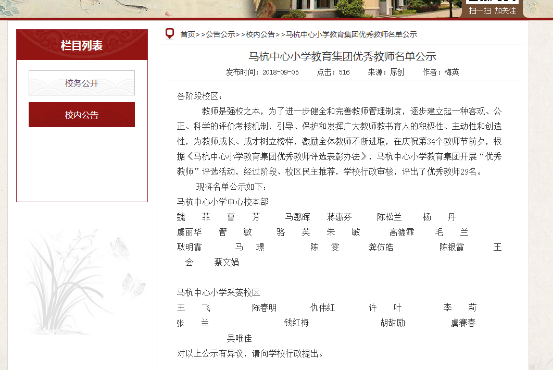
Task: Click the 栏目列表 panel header
Action: point(82,45)
